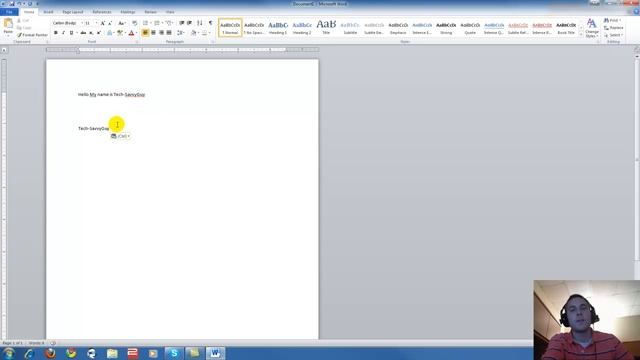Toggle Italic formatting
The width and height of the screenshot is (640, 360).
63,33
